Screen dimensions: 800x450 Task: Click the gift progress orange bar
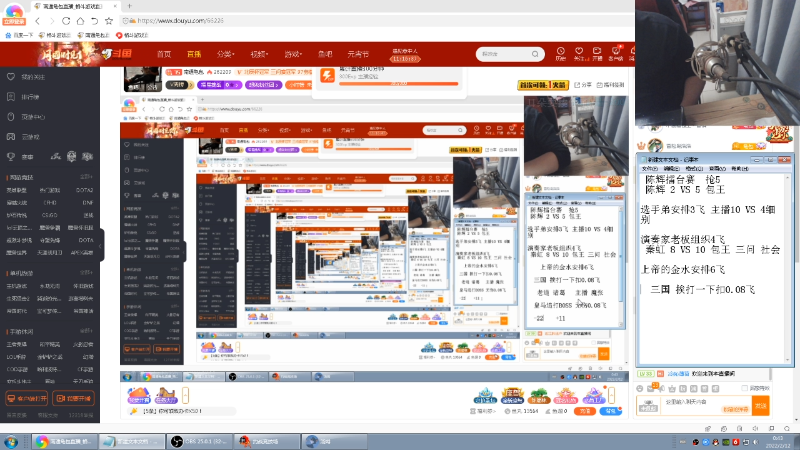click(398, 84)
